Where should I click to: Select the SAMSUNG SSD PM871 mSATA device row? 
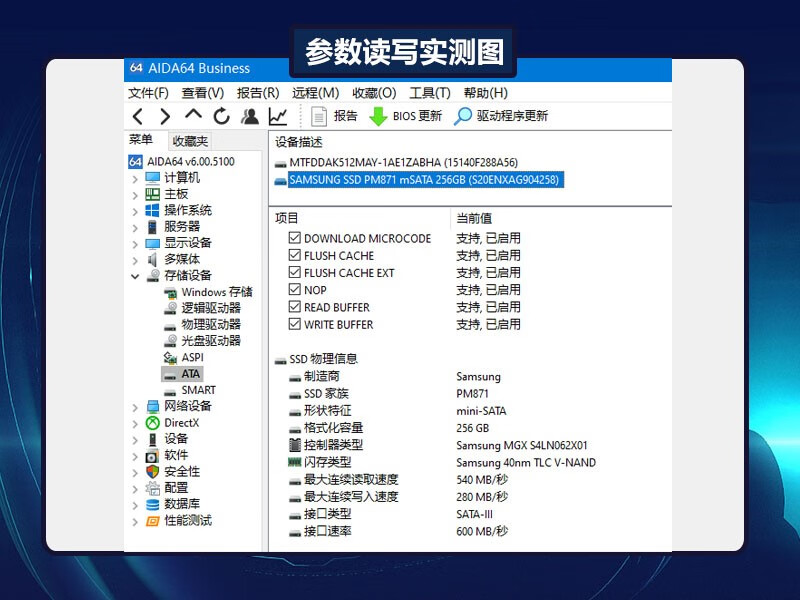pyautogui.click(x=424, y=180)
